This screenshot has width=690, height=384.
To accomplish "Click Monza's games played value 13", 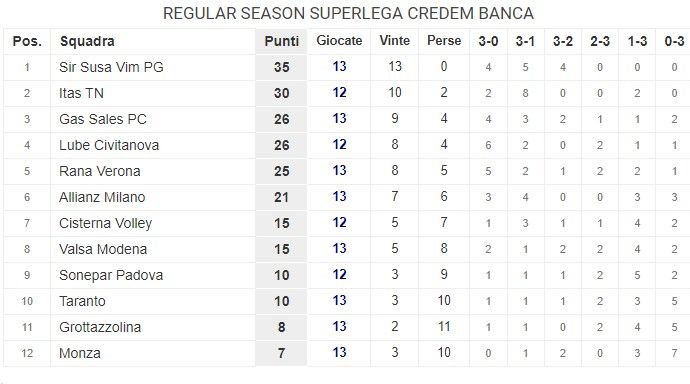I will [339, 352].
